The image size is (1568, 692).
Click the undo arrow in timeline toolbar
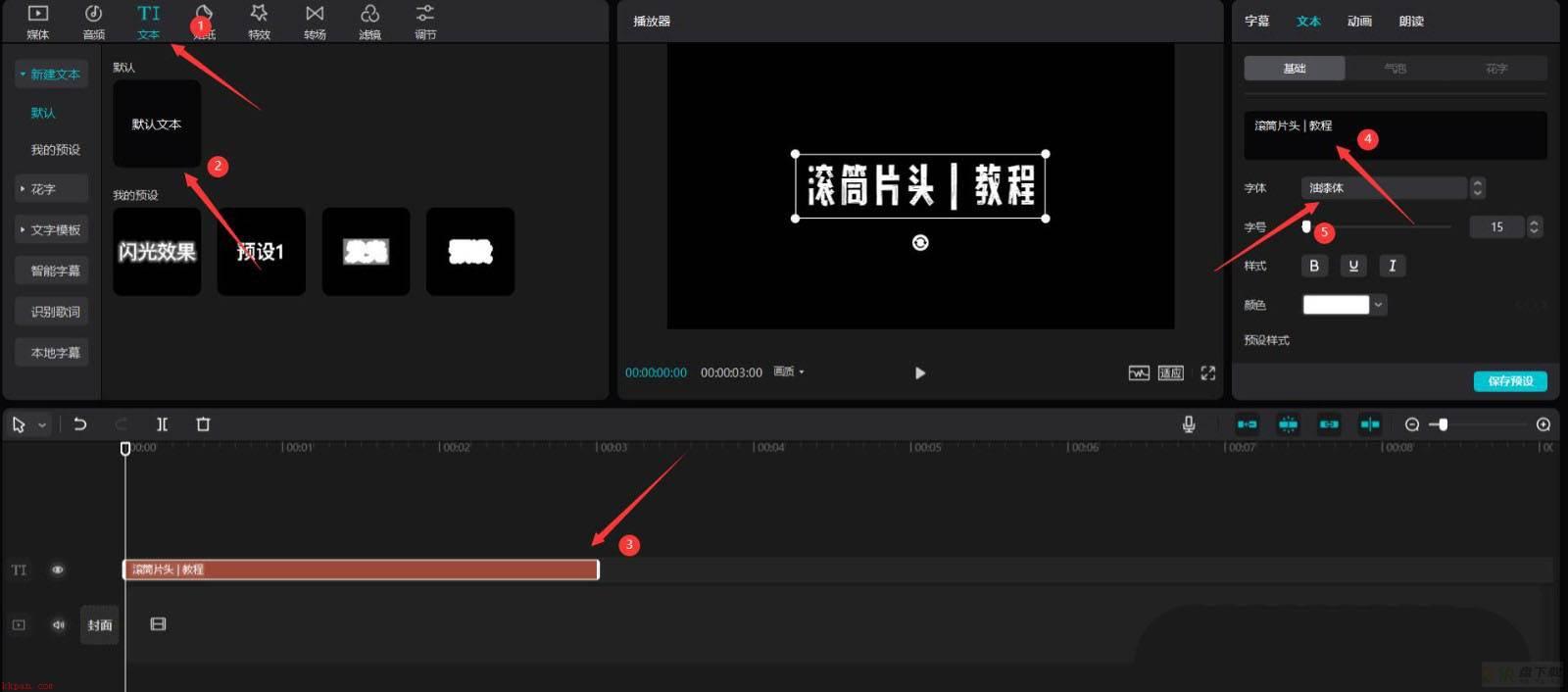click(x=80, y=424)
